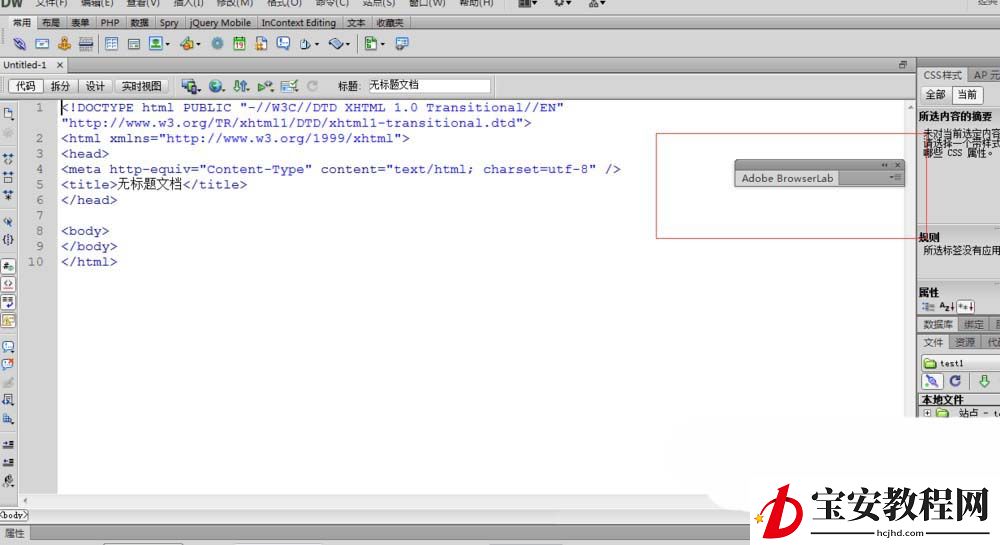Click the Head tags icon
Screen dimensions: 1000x545
305,44
